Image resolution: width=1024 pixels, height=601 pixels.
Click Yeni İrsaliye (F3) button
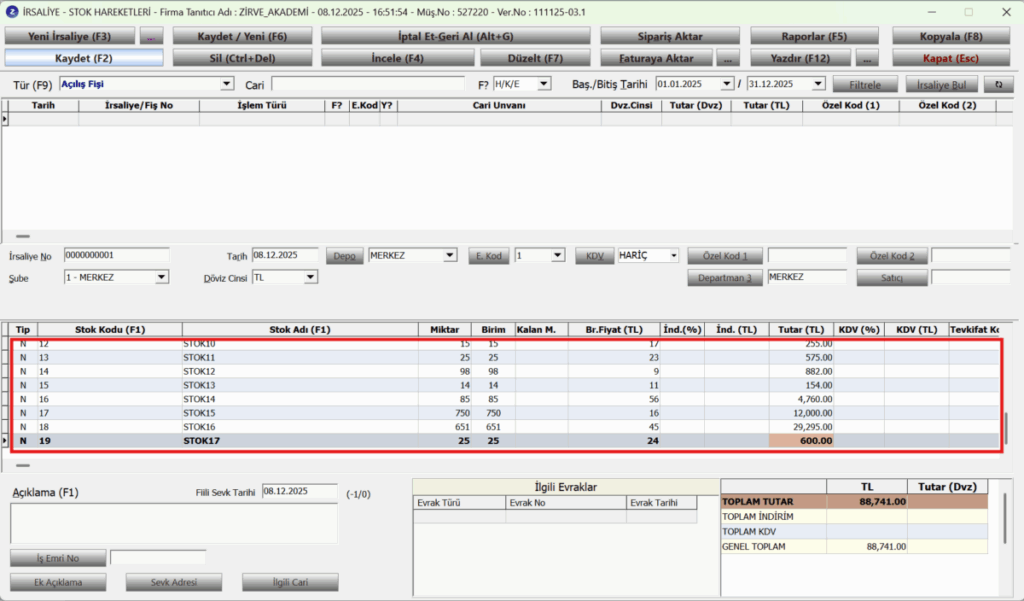click(70, 37)
